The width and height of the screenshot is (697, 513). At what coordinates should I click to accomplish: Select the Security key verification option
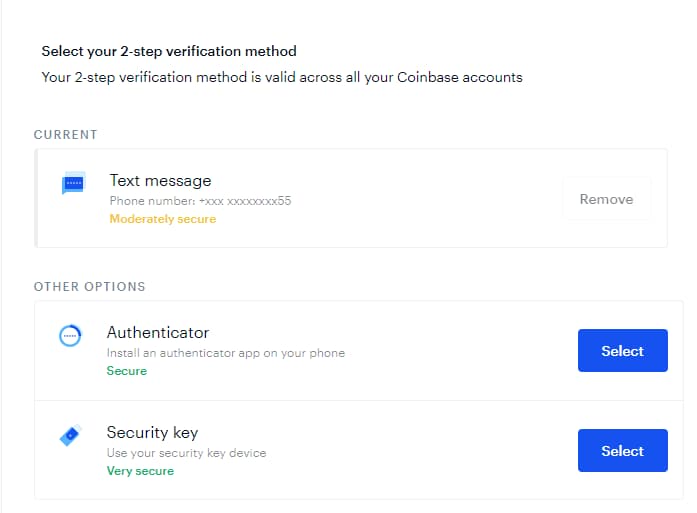[x=622, y=450]
